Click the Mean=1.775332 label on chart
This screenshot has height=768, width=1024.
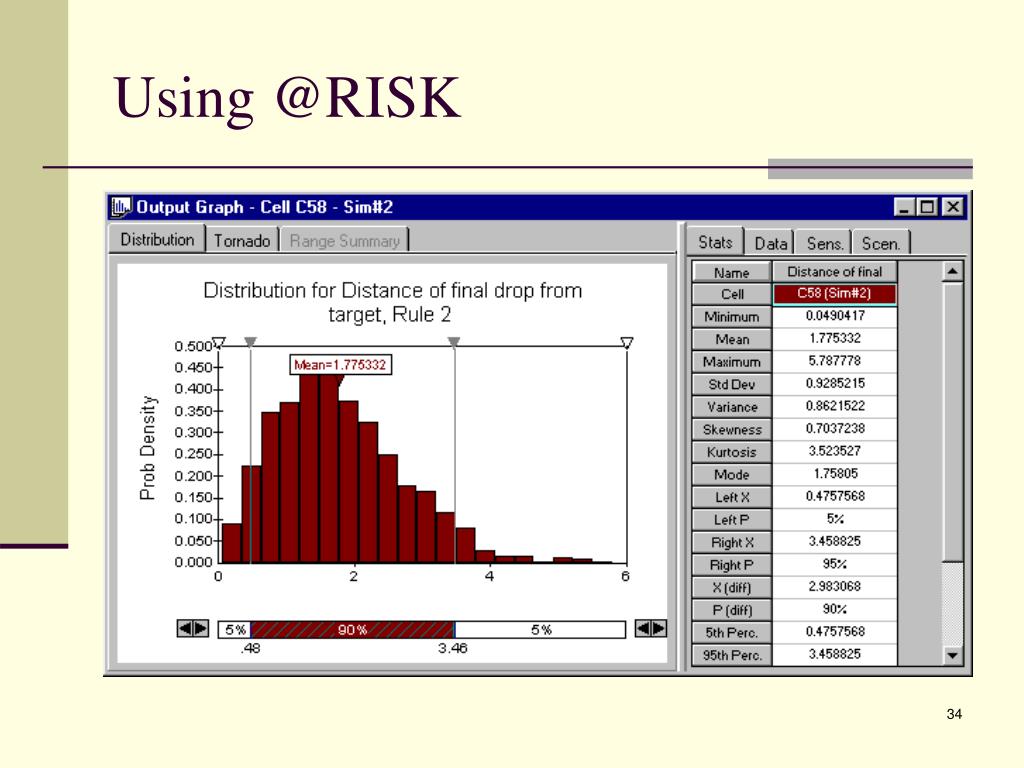(340, 364)
